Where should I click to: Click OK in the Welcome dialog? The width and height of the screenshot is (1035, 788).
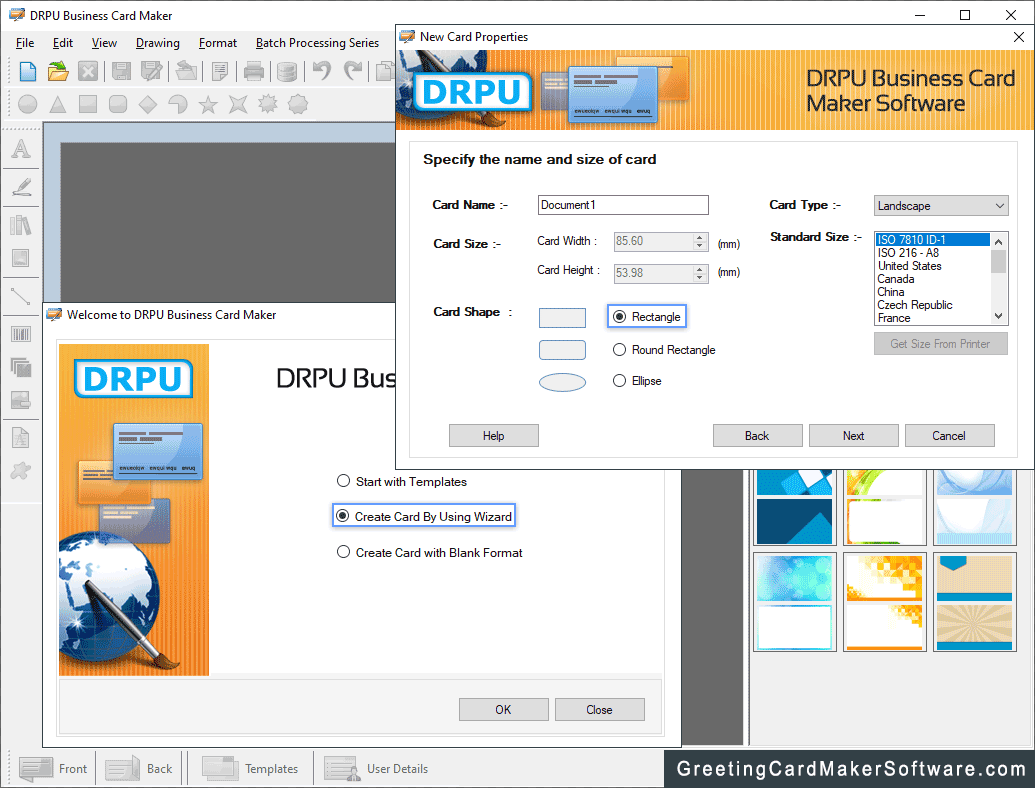coord(504,709)
